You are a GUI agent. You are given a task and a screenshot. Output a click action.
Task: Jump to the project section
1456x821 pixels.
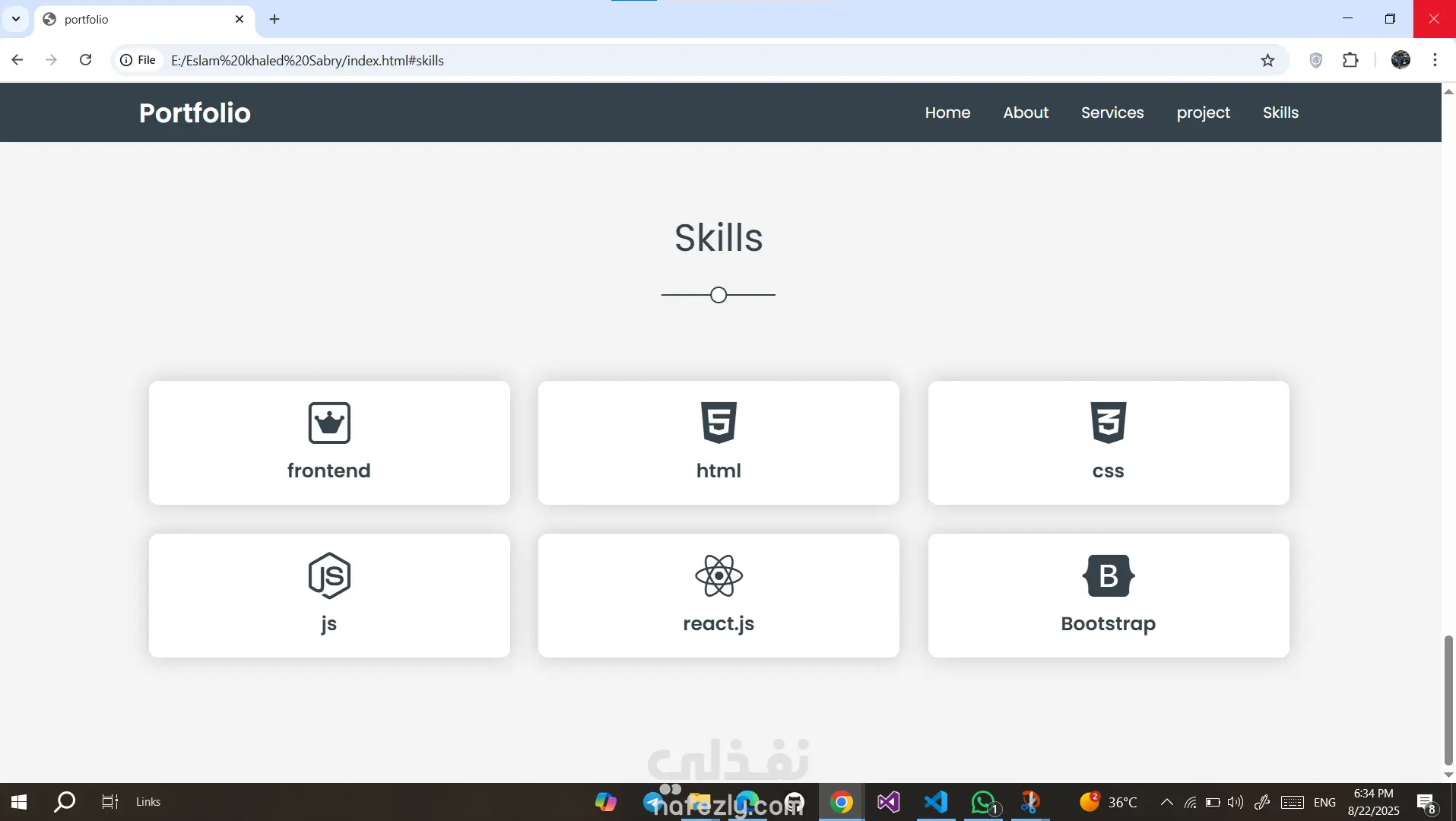(x=1203, y=113)
